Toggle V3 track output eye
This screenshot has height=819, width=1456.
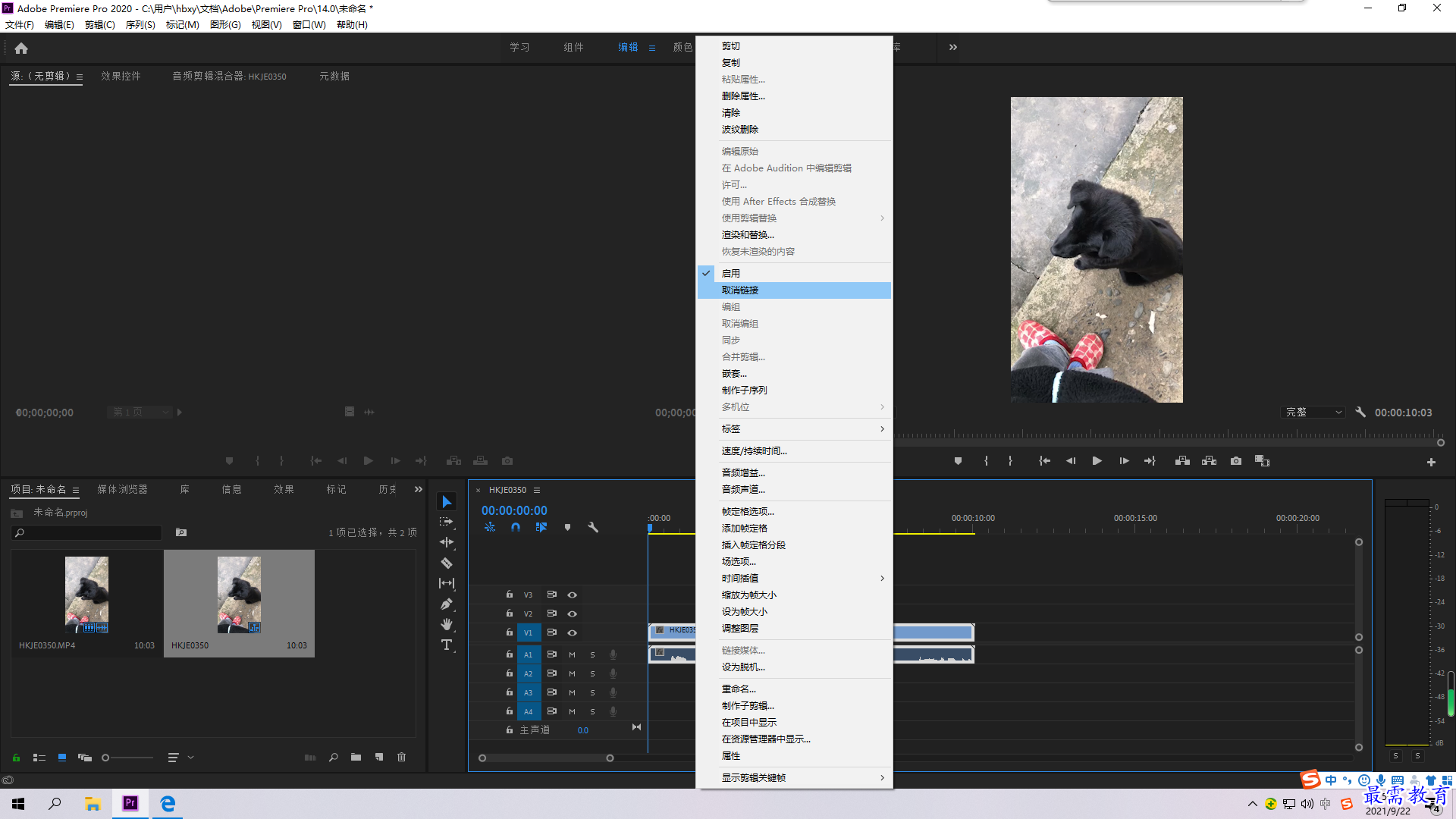573,595
